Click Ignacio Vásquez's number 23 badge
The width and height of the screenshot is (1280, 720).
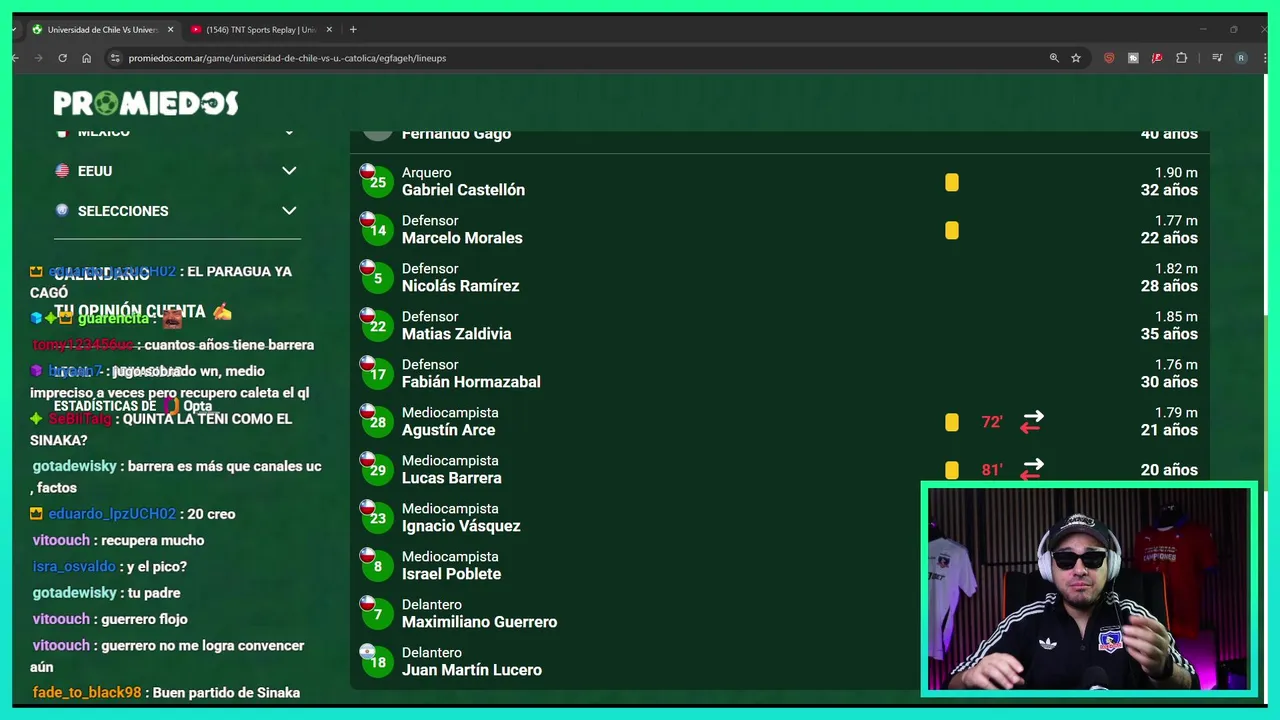coord(377,517)
